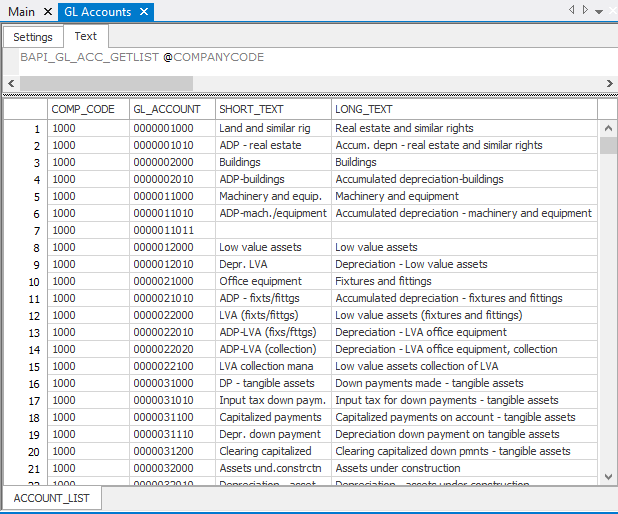
Task: Click GL account 0000011011
Action: 172,230
